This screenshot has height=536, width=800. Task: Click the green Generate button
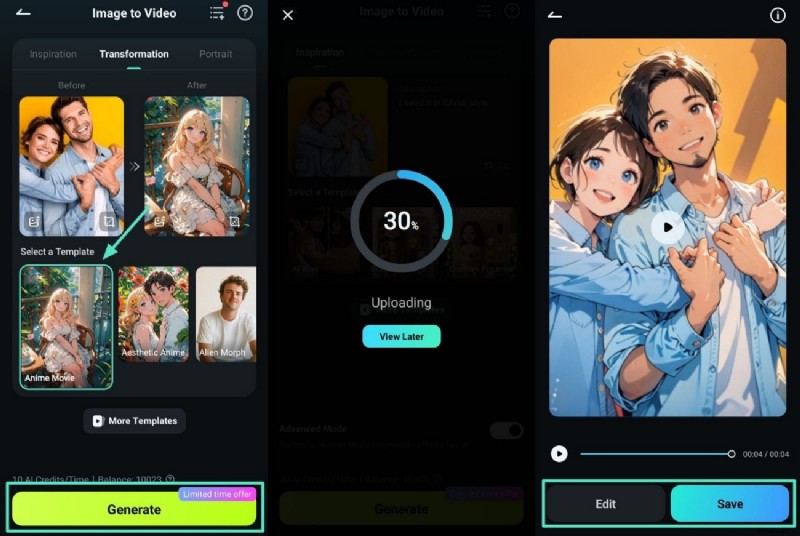pos(134,508)
